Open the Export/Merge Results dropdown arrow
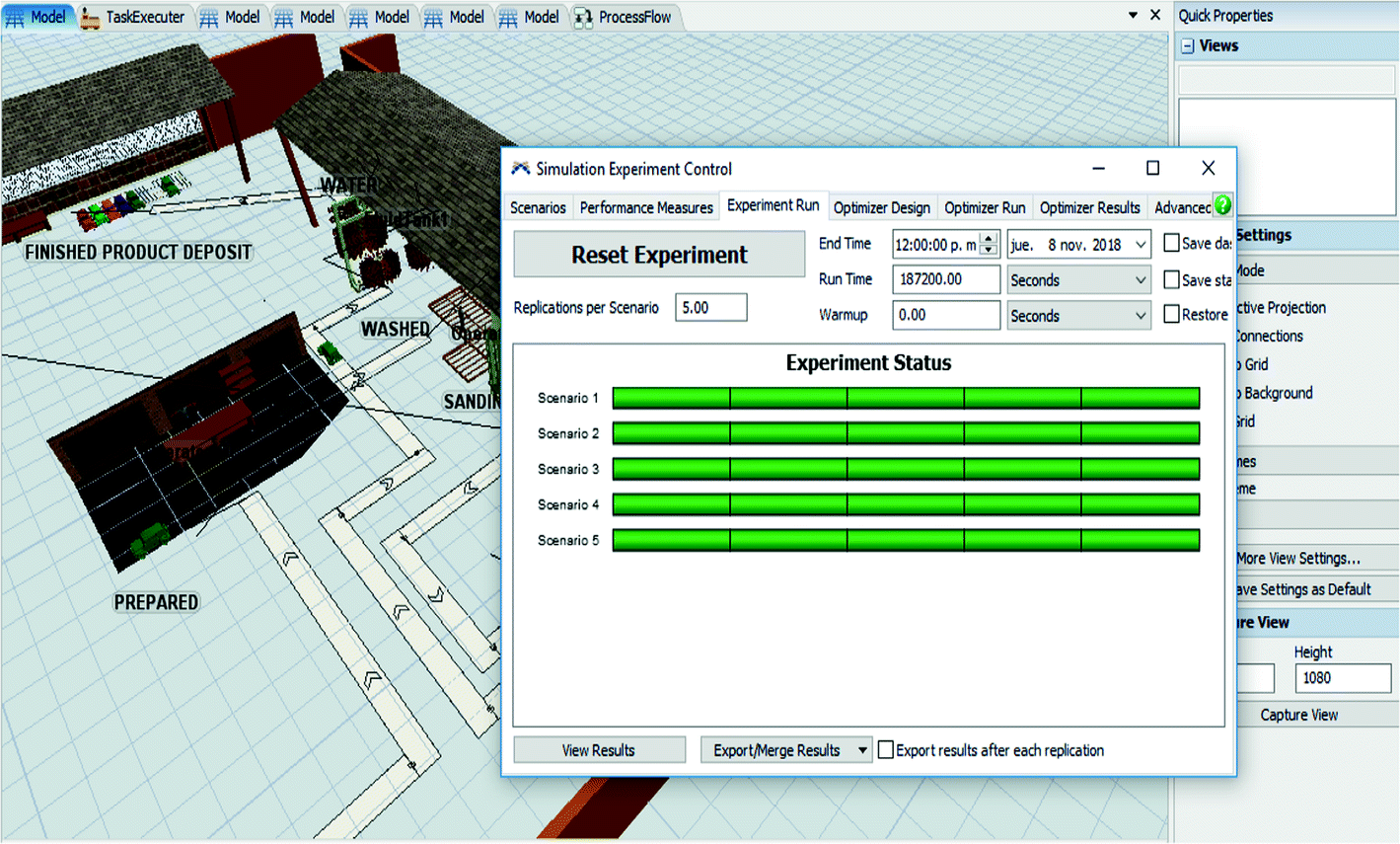Viewport: 1400px width, 844px height. (862, 750)
